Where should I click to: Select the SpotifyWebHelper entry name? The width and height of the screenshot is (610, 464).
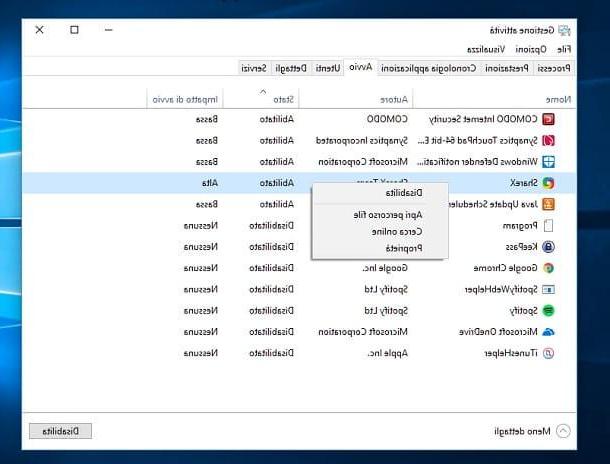(x=501, y=289)
